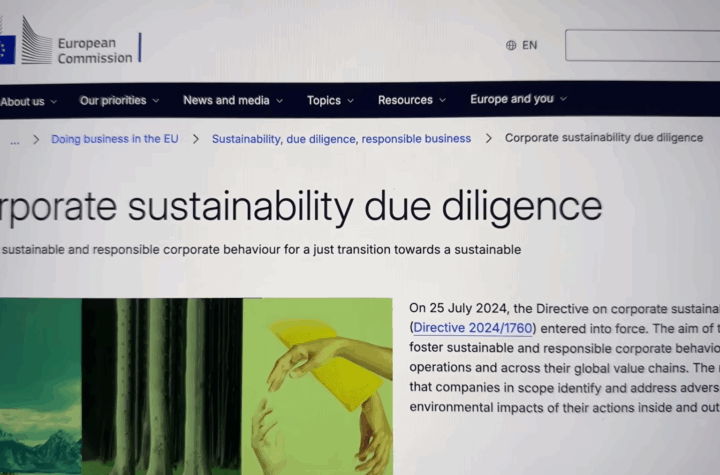Click the forest and hands banner image
Viewport: 720px width, 475px height.
tap(196, 386)
